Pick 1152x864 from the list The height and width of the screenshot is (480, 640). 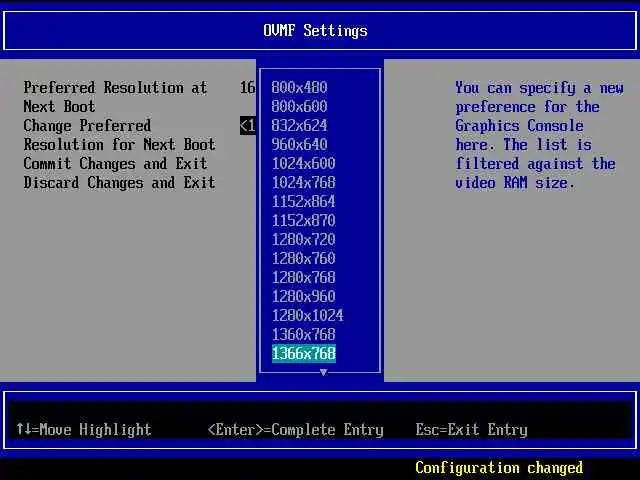click(303, 201)
